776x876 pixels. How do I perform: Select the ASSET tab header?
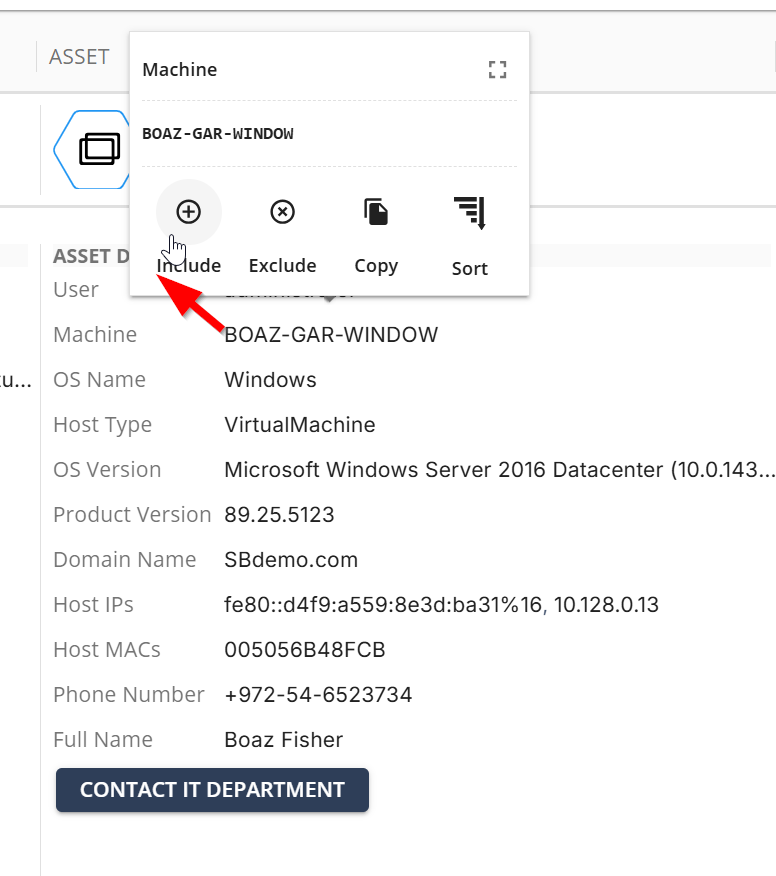click(79, 57)
